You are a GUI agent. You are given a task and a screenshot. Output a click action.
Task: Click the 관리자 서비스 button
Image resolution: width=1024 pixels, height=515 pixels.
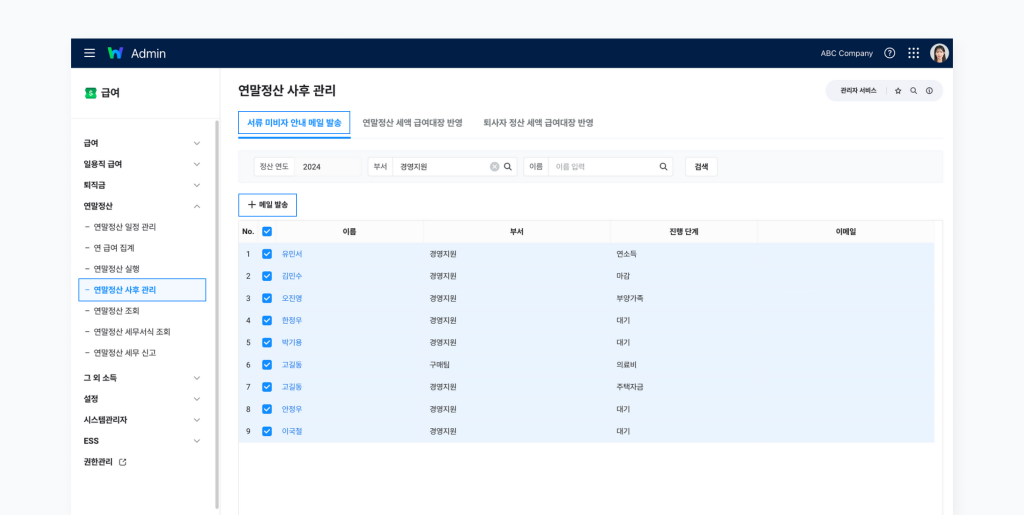click(x=859, y=91)
